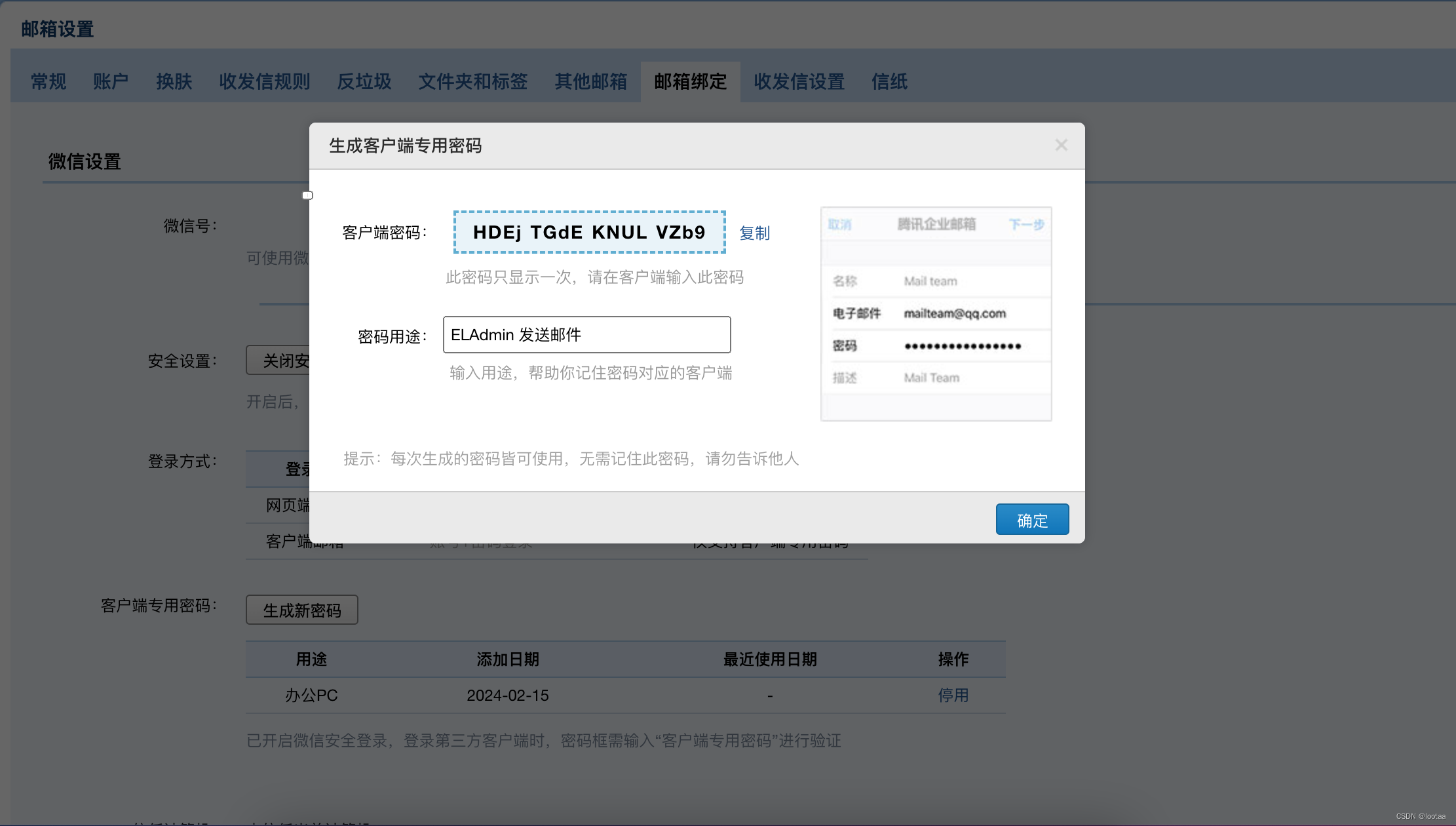Click the 复制 copy link

pos(754,233)
